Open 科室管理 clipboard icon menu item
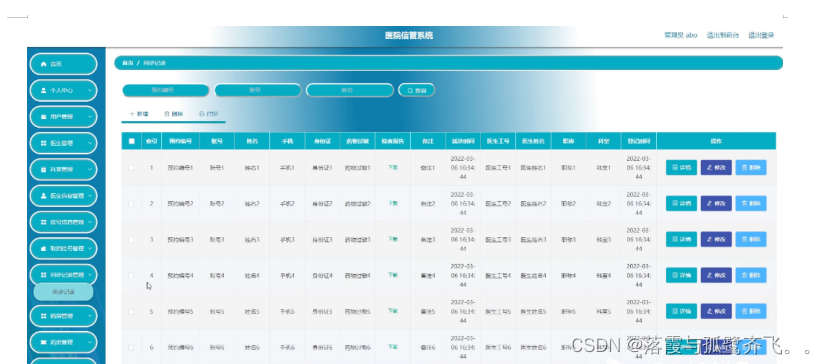The height and width of the screenshot is (364, 825). point(64,169)
